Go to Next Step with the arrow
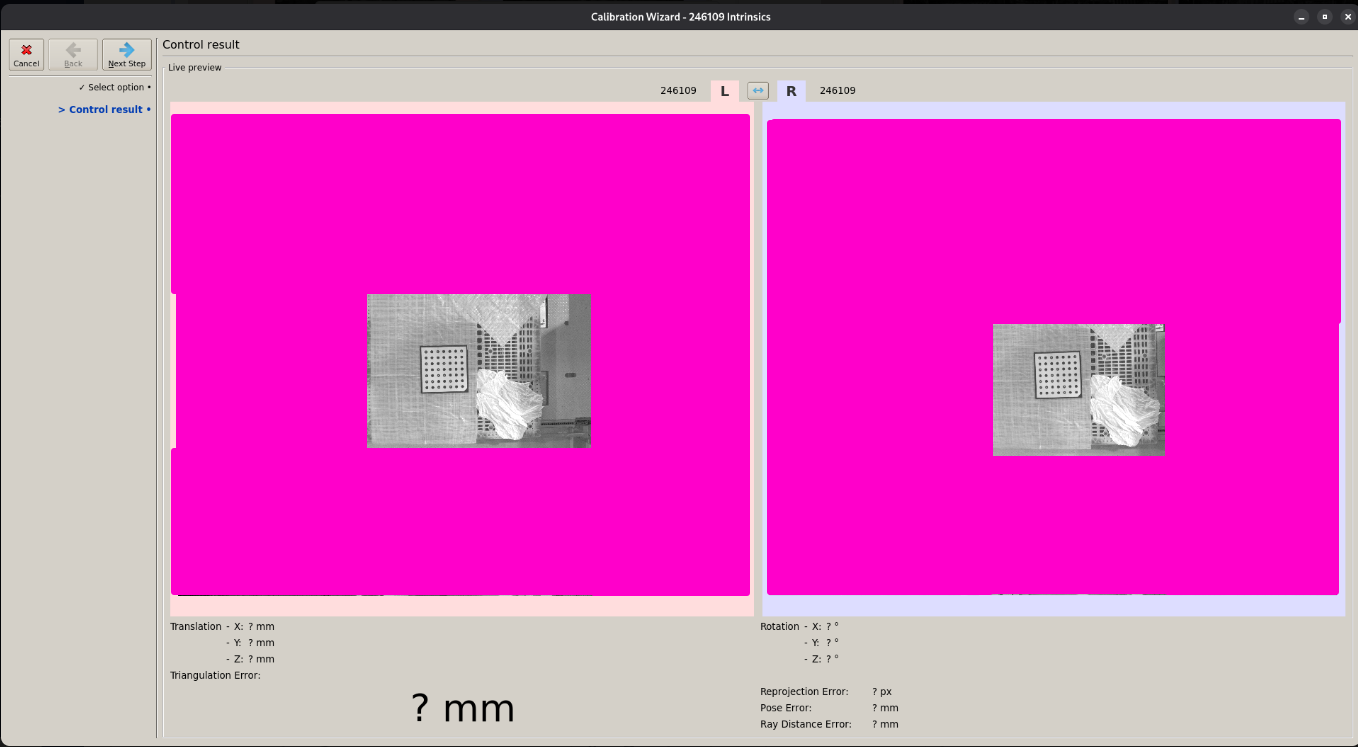The height and width of the screenshot is (747, 1358). 127,50
